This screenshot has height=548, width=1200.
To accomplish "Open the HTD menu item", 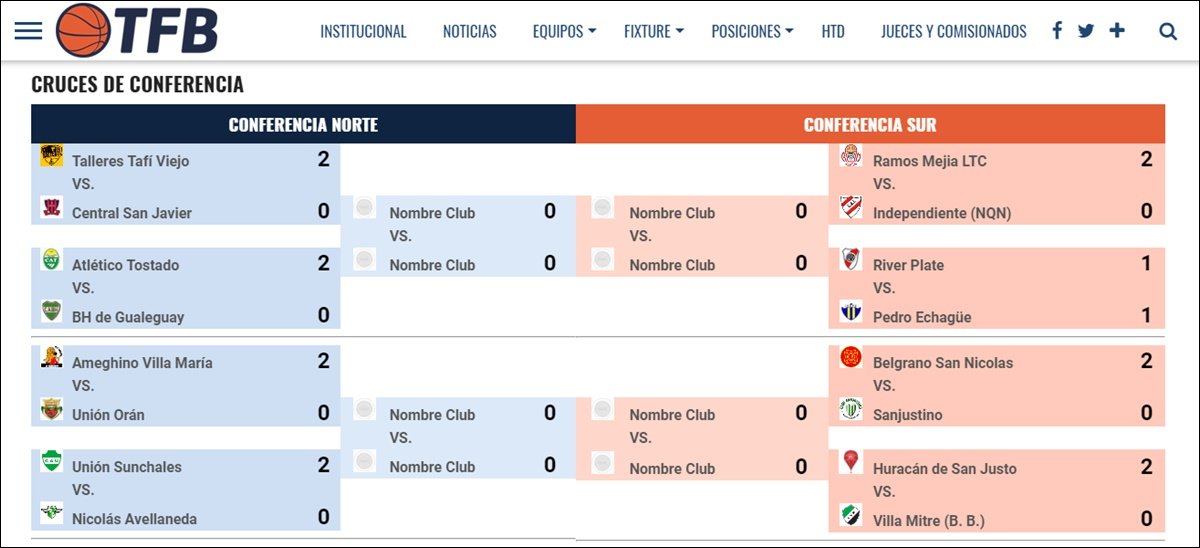I will click(x=833, y=31).
